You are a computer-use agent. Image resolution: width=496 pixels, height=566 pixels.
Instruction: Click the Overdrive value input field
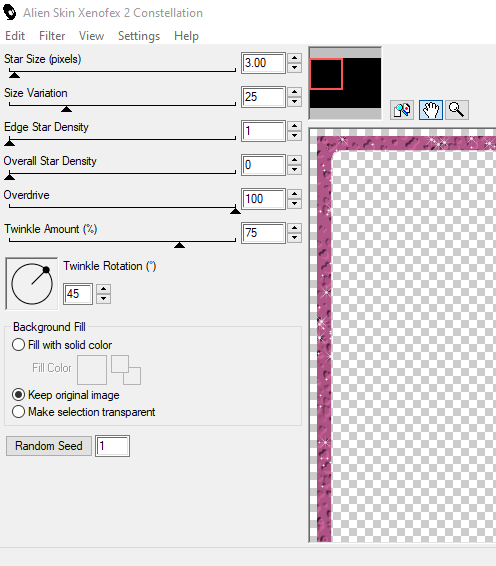pos(264,199)
